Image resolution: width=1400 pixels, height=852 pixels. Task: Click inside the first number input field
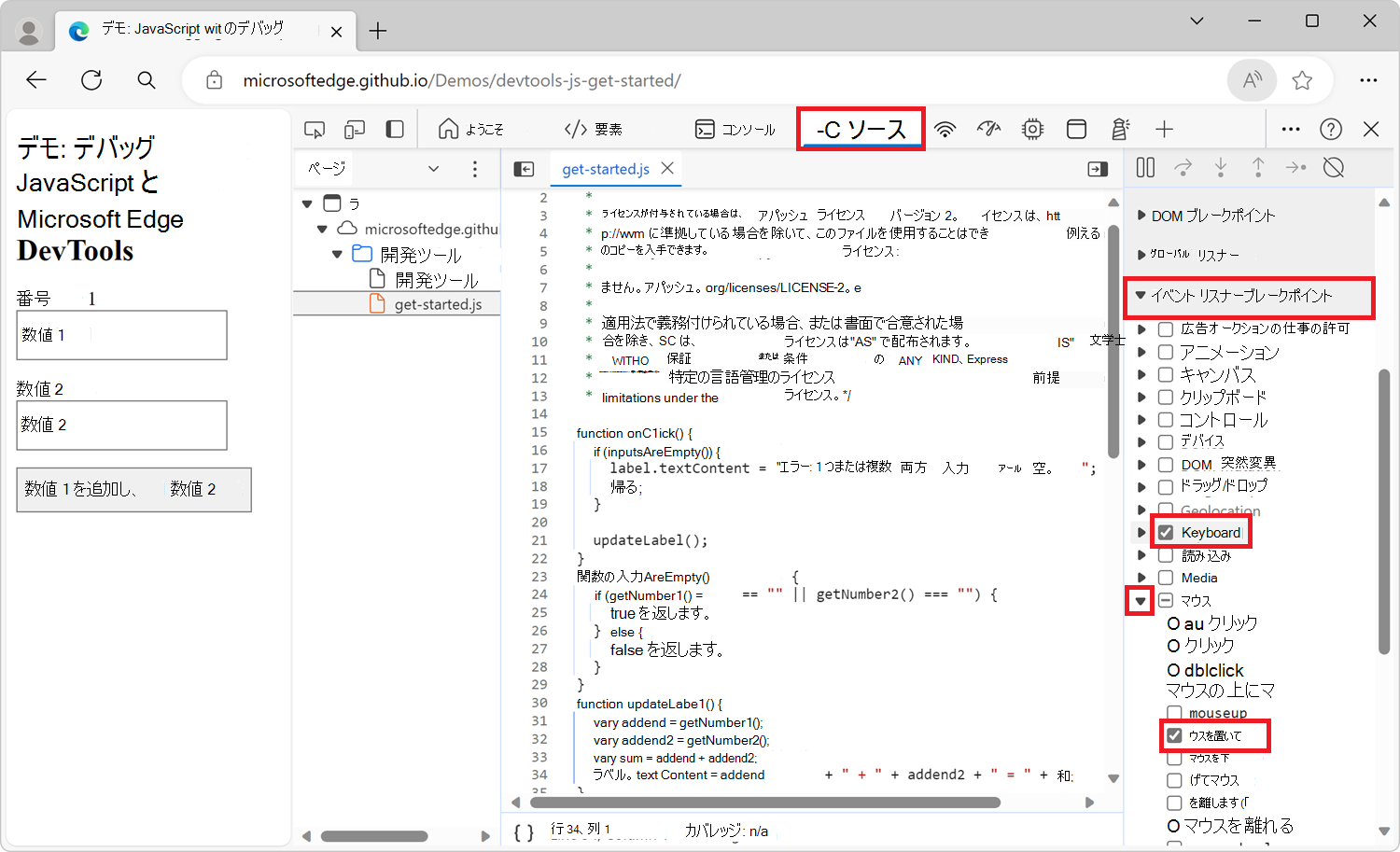(121, 335)
